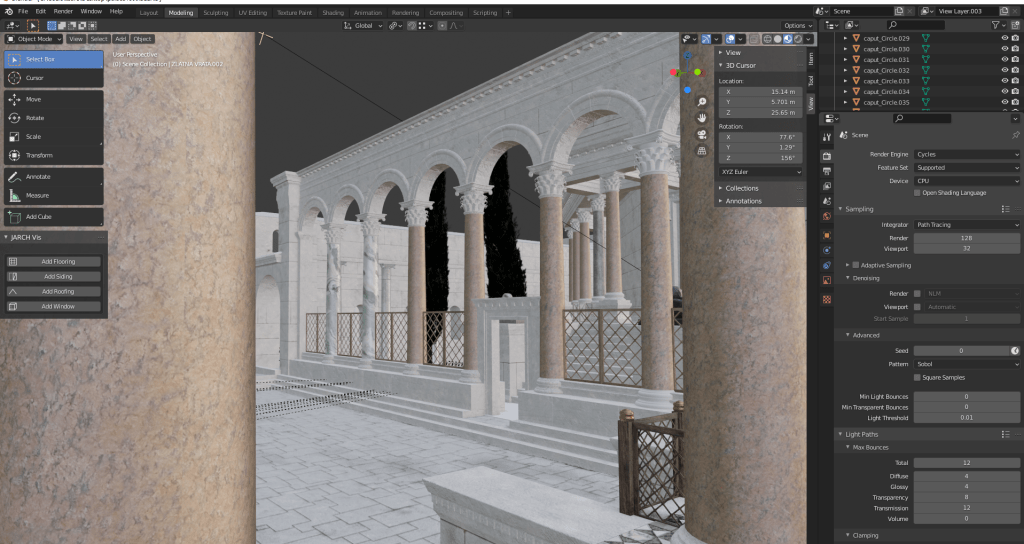The width and height of the screenshot is (1024, 544).
Task: Hide caput_Circle.031 with its eye icon
Action: pyautogui.click(x=1004, y=59)
